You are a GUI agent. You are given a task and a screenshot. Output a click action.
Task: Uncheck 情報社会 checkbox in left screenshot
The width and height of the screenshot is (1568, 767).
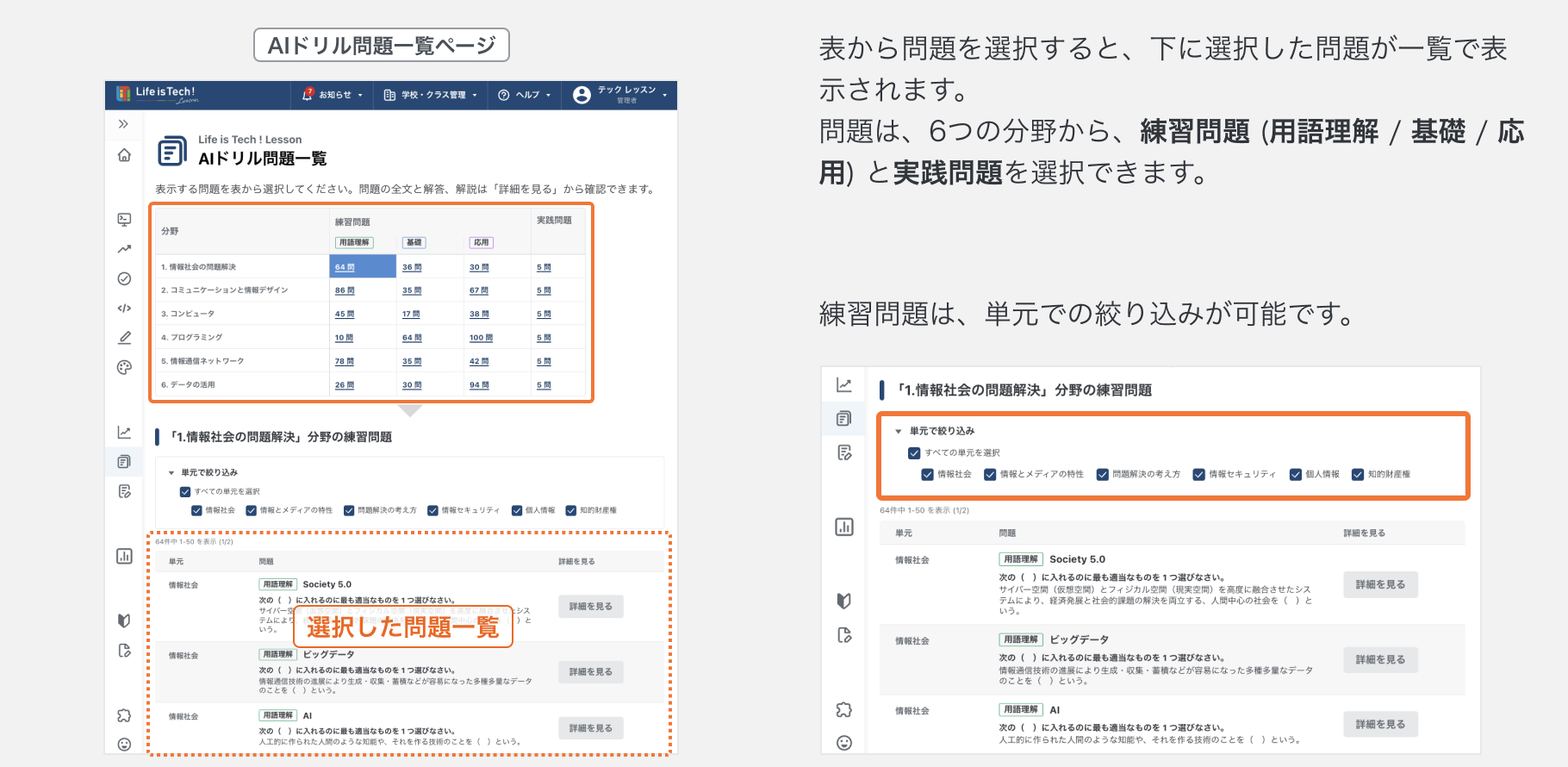point(196,510)
